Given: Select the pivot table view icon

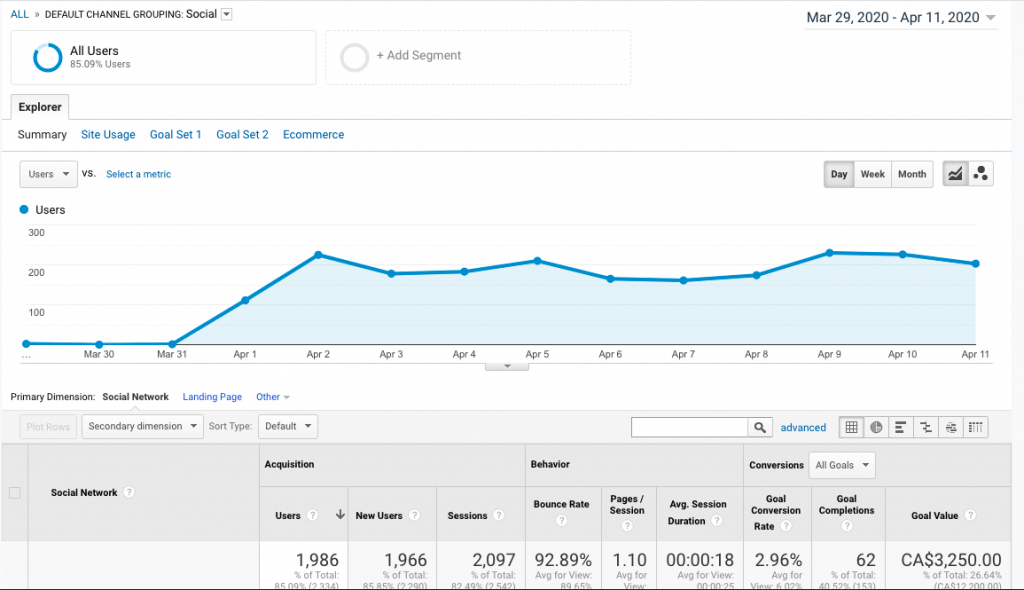Looking at the screenshot, I should tap(976, 427).
